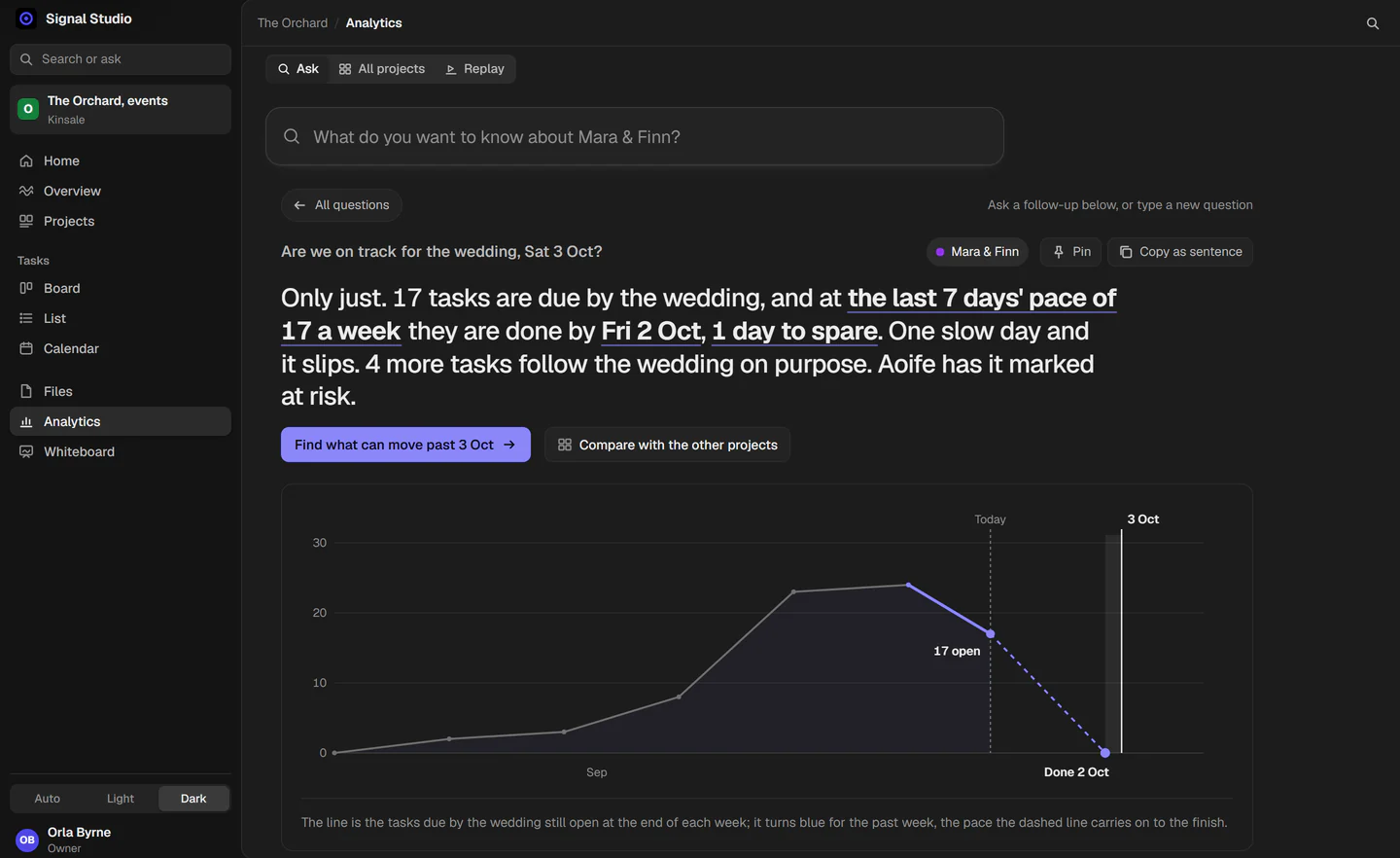Click the Home icon in sidebar
Viewport: 1400px width, 858px height.
pos(26,161)
